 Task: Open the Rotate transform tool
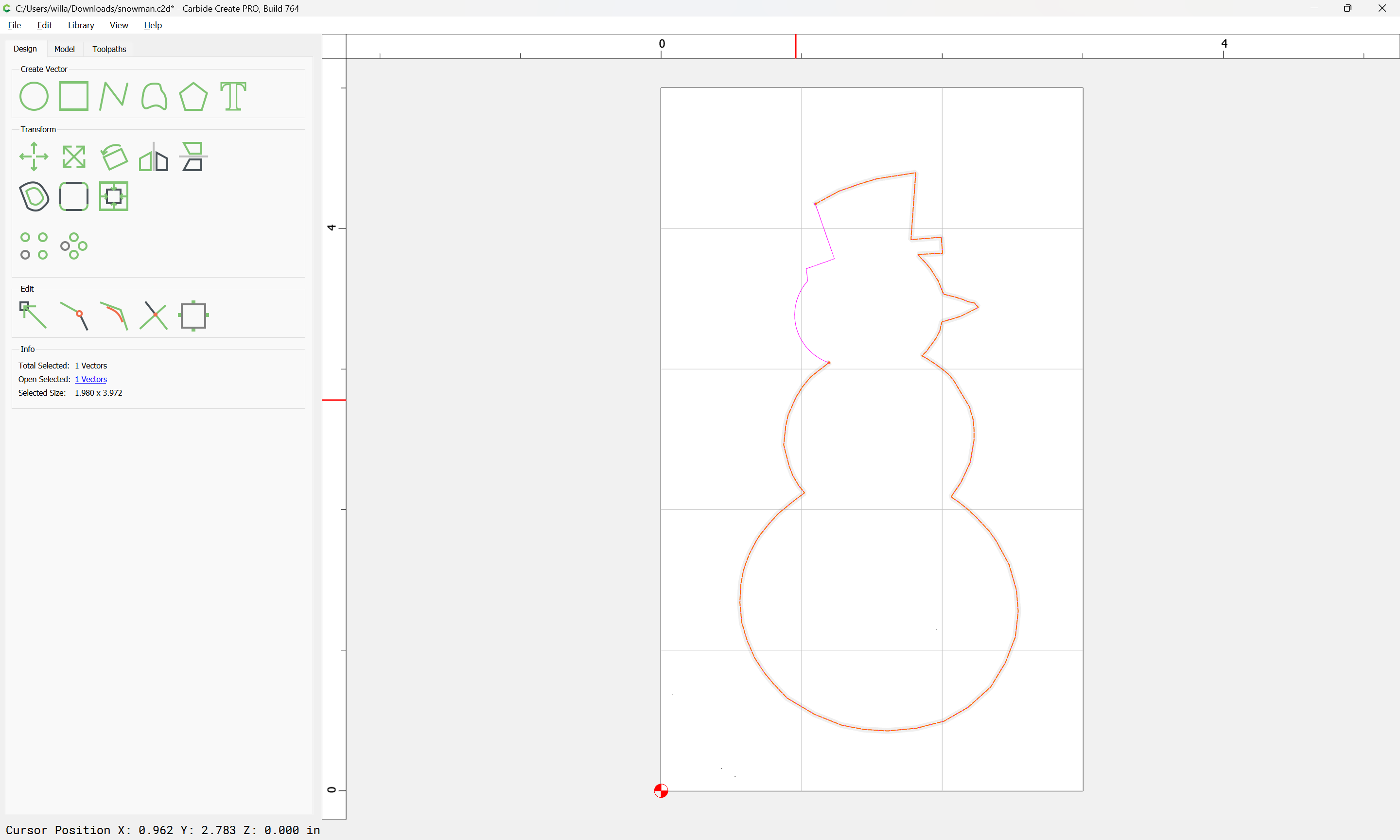pyautogui.click(x=114, y=157)
